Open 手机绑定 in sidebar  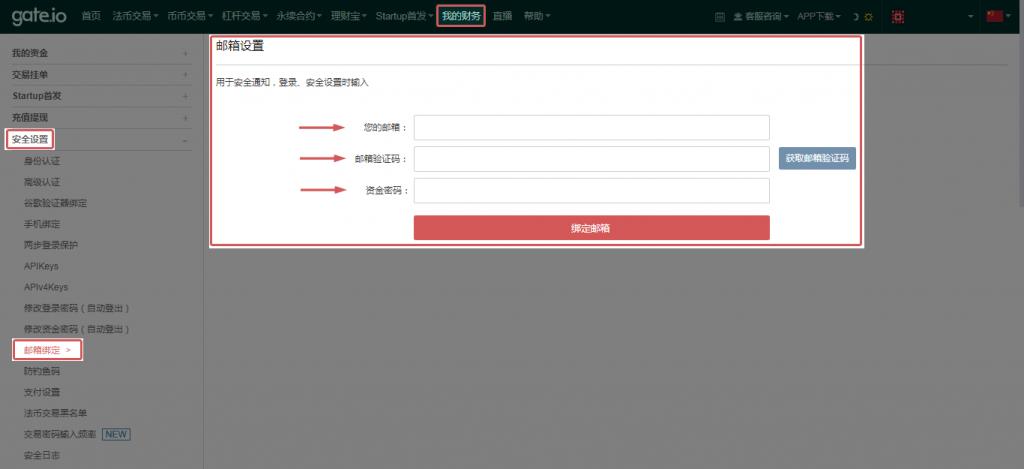[42, 224]
